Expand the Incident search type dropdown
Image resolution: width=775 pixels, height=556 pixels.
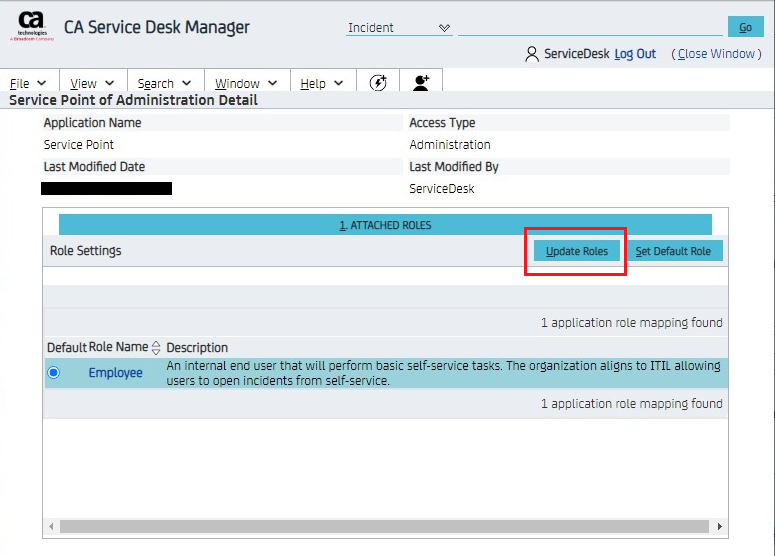pos(444,28)
